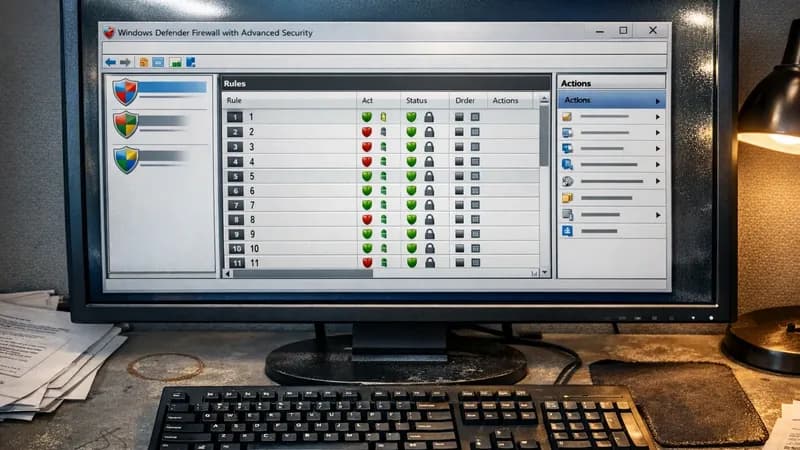
Task: Maximize the Windows Defender Firewall window
Action: (x=623, y=31)
